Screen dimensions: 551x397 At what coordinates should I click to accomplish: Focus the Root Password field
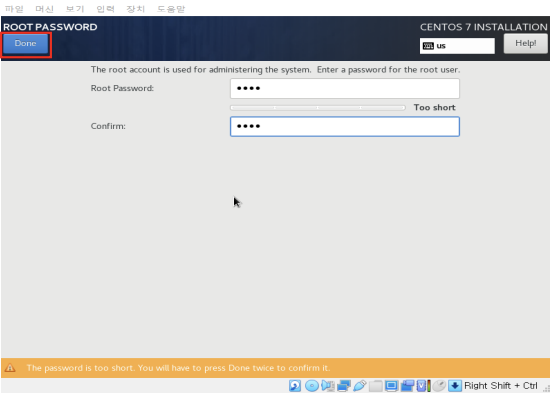click(345, 89)
